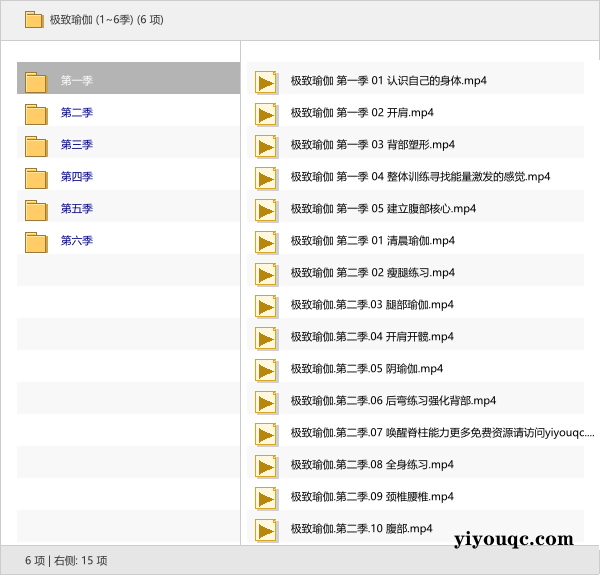
Task: Click the 第一季 folder icon
Action: click(x=36, y=82)
